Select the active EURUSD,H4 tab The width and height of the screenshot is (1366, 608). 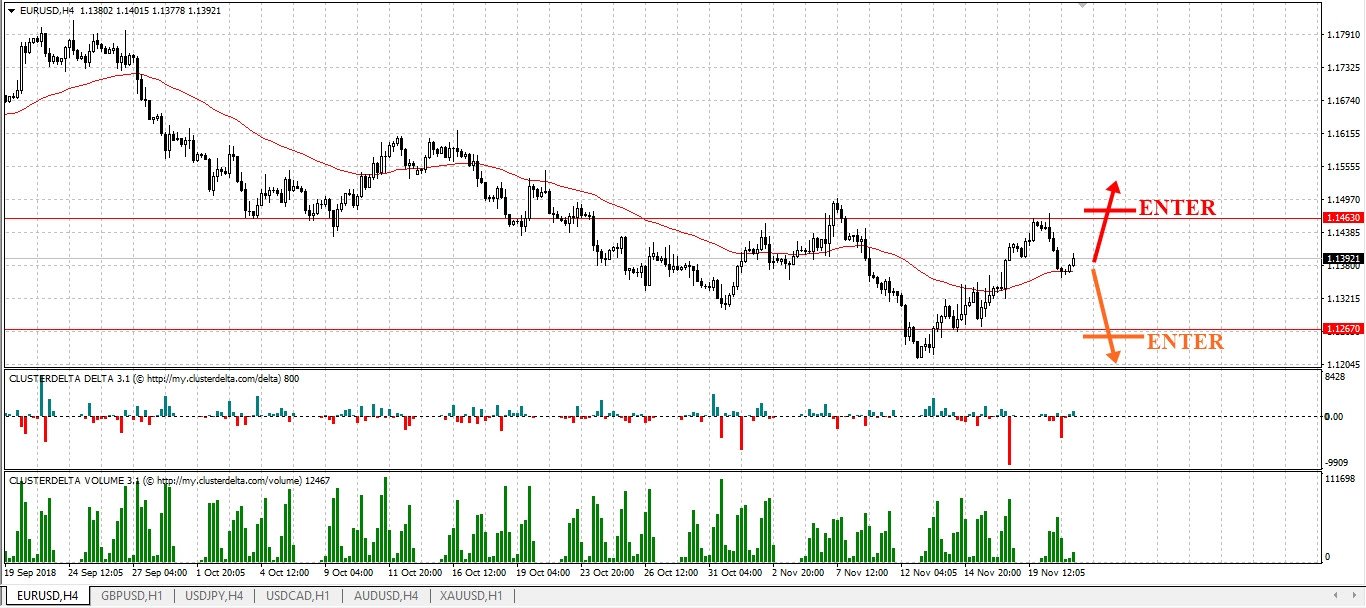[45, 596]
